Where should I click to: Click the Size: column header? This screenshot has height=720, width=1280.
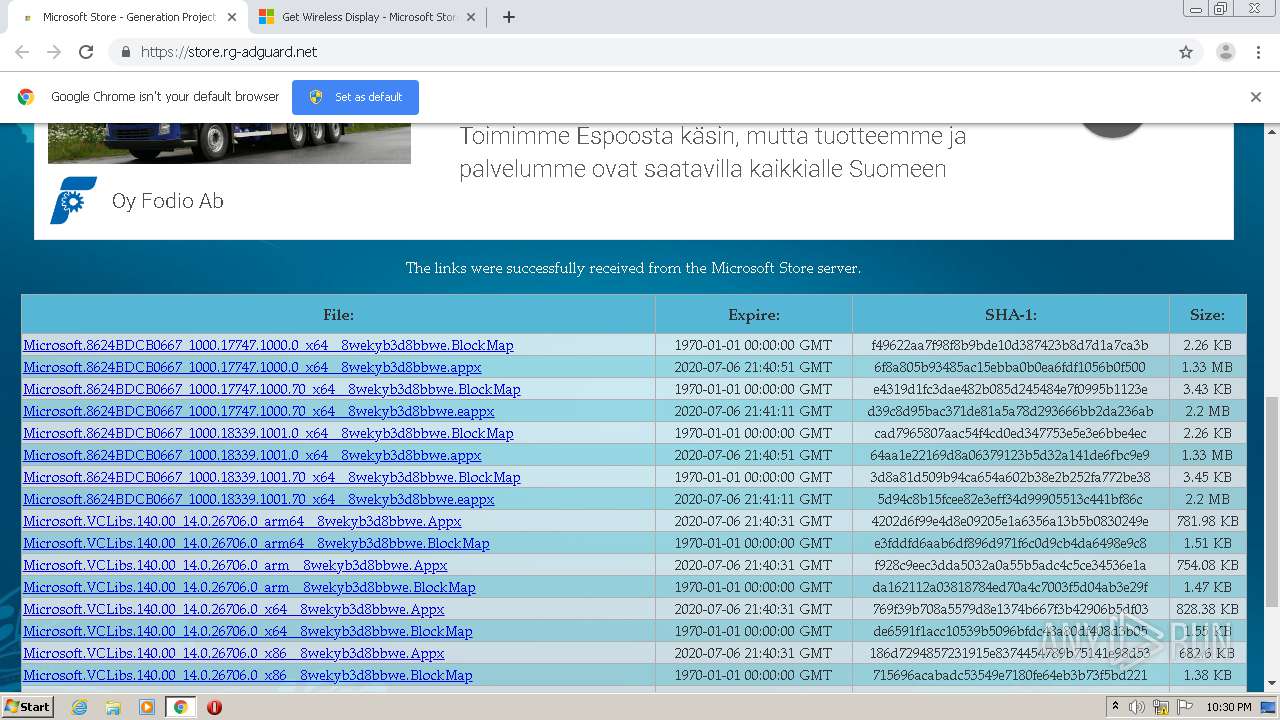tap(1207, 314)
